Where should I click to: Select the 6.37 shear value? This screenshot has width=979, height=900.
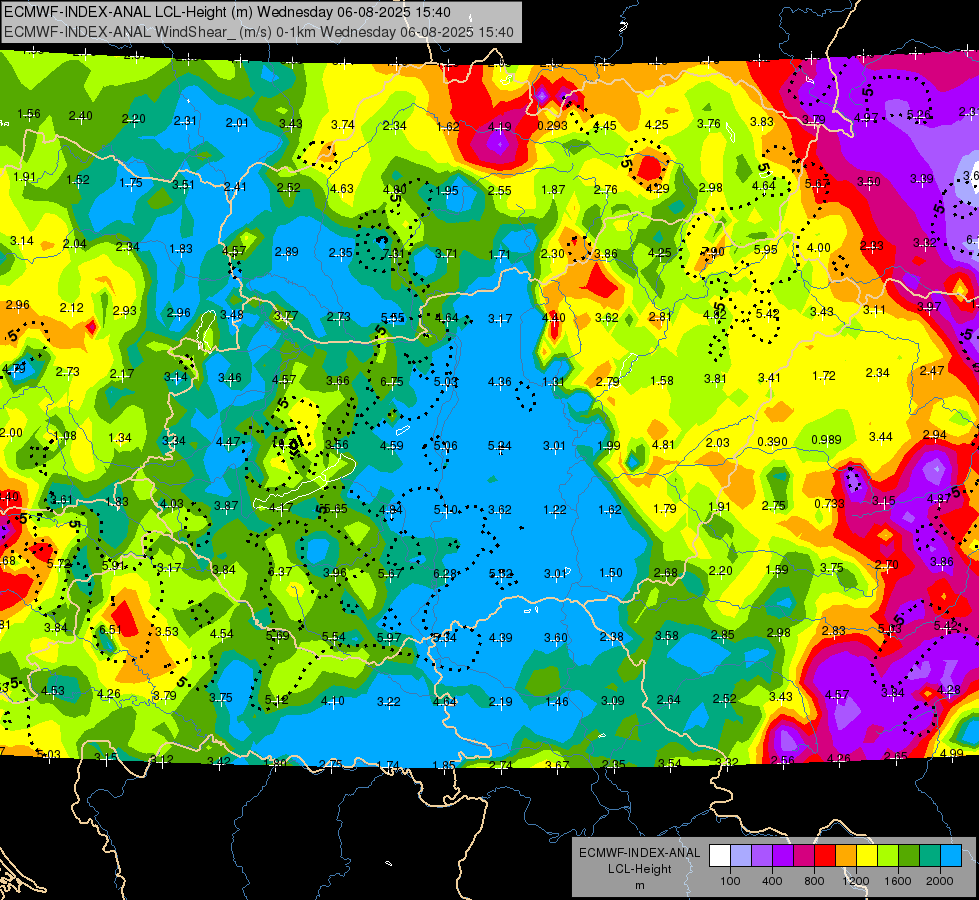coord(280,571)
